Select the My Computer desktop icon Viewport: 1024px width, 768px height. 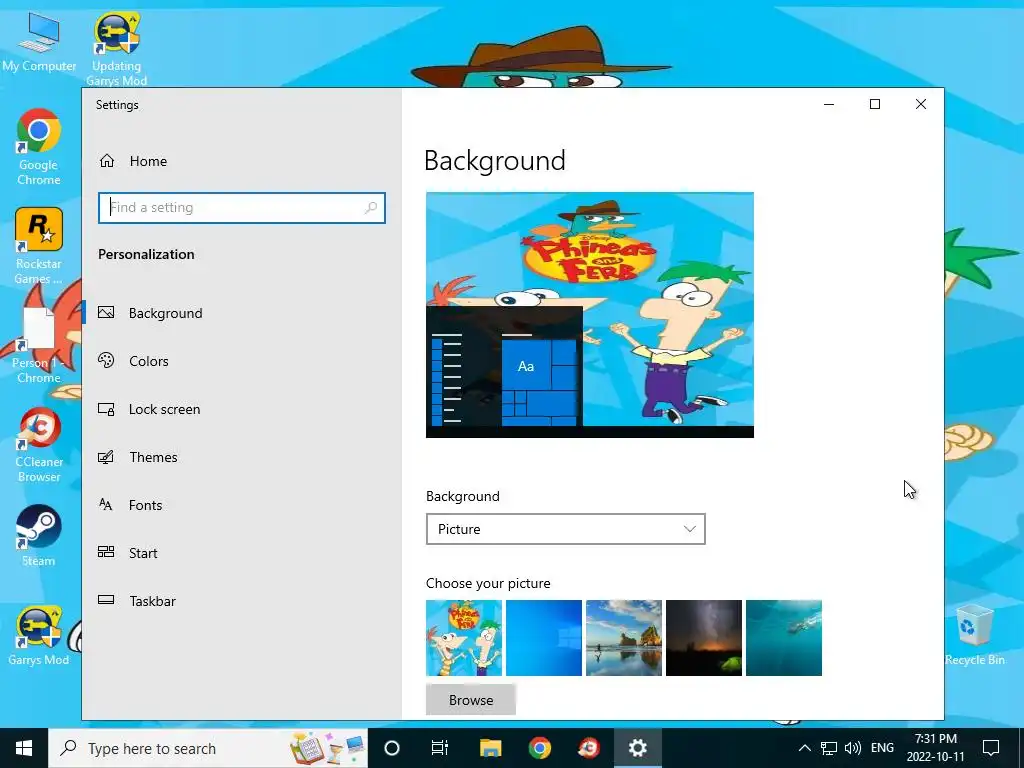[x=39, y=40]
